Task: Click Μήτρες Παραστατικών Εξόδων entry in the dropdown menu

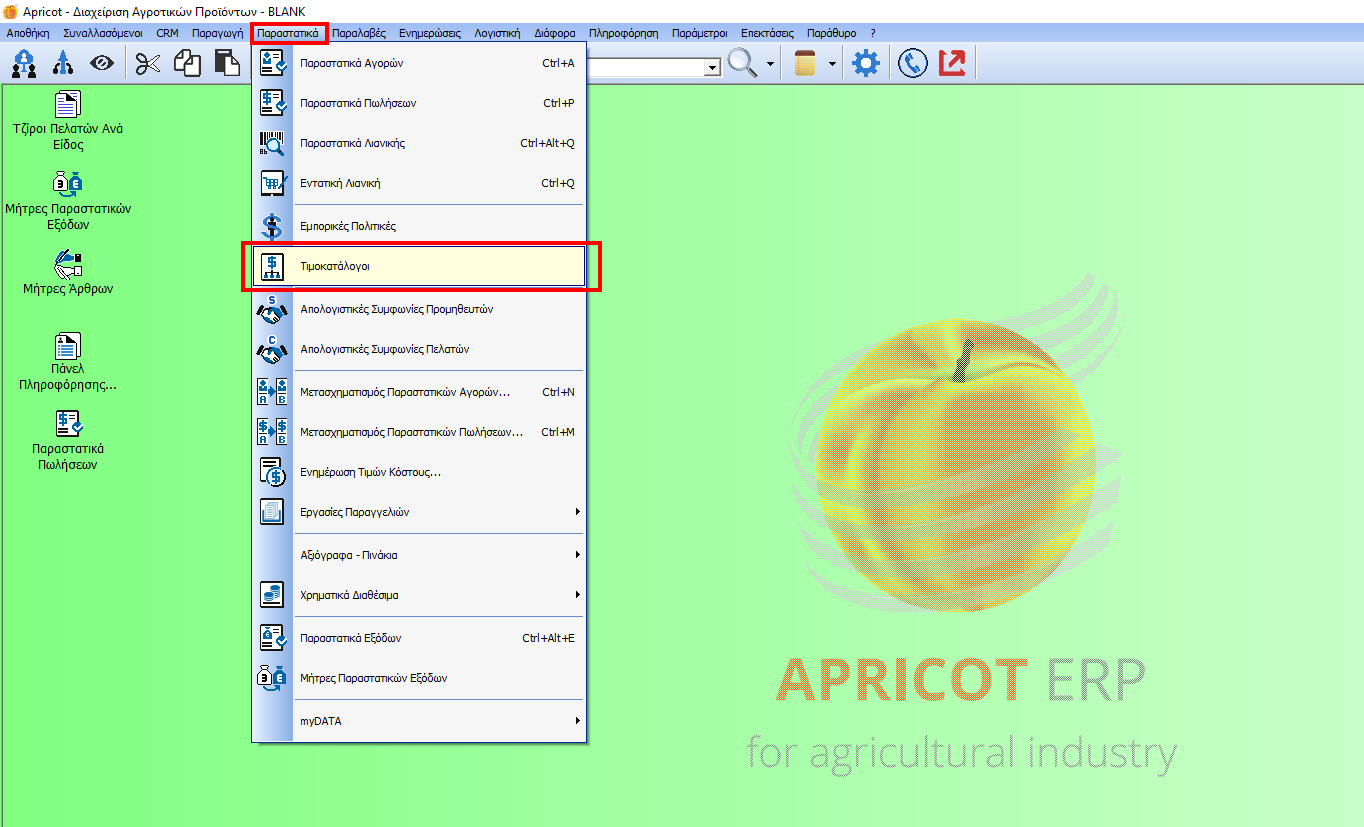Action: tap(418, 678)
